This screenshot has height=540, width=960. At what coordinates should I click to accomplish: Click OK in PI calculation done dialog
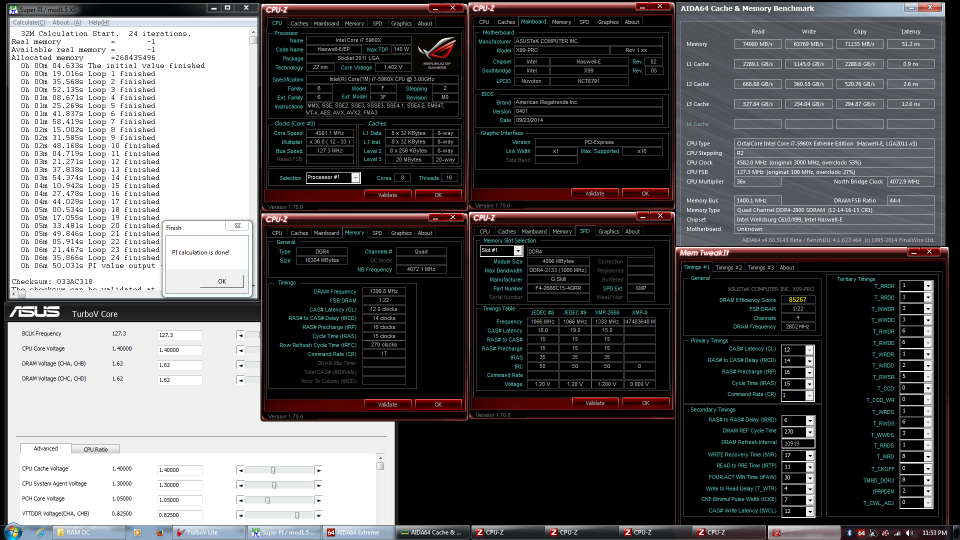coord(222,281)
